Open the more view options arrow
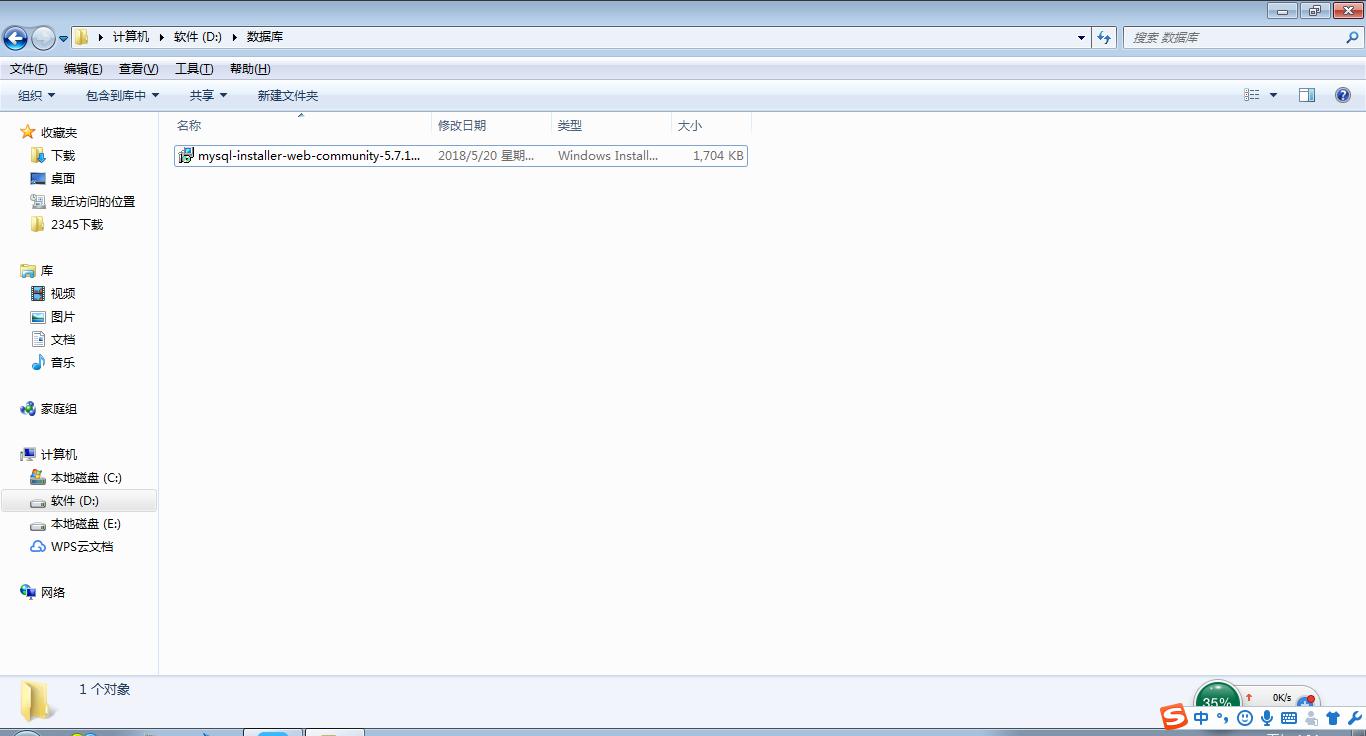 (x=1273, y=95)
